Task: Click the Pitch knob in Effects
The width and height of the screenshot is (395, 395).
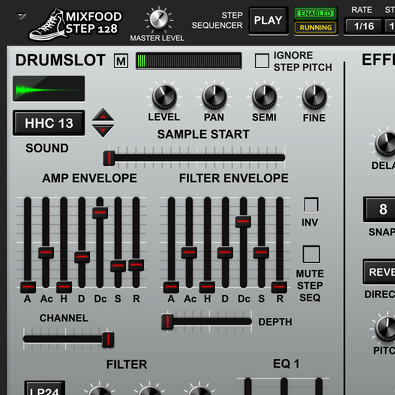Action: [x=386, y=328]
